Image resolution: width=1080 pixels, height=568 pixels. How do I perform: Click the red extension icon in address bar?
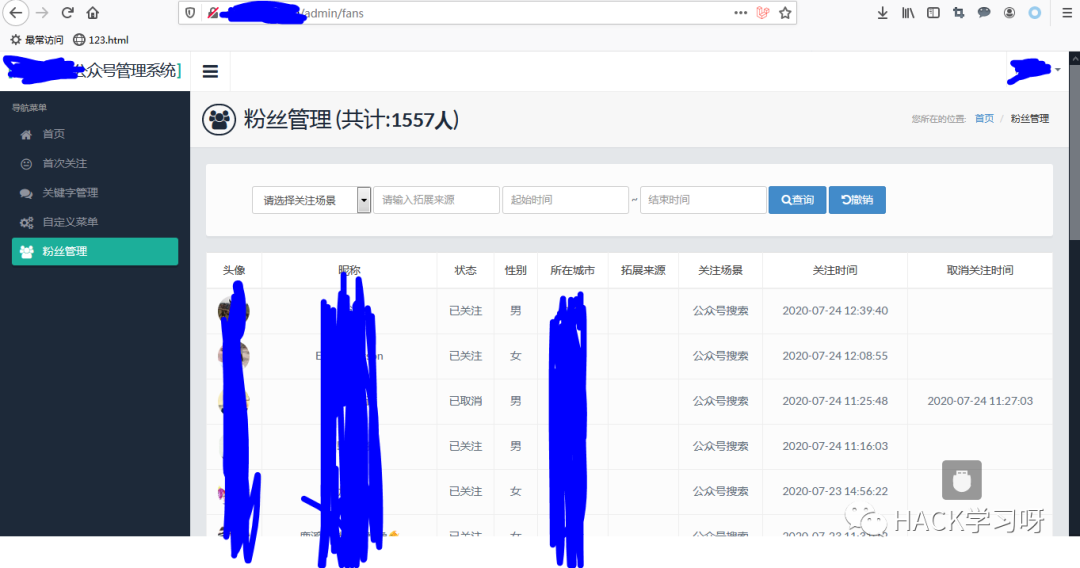click(762, 12)
